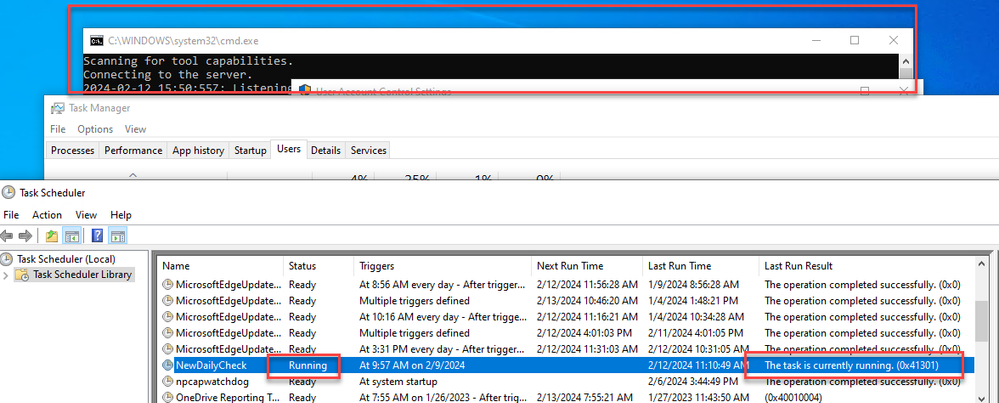Expand the Task Scheduler Library tree node
The height and width of the screenshot is (403, 999).
point(8,275)
